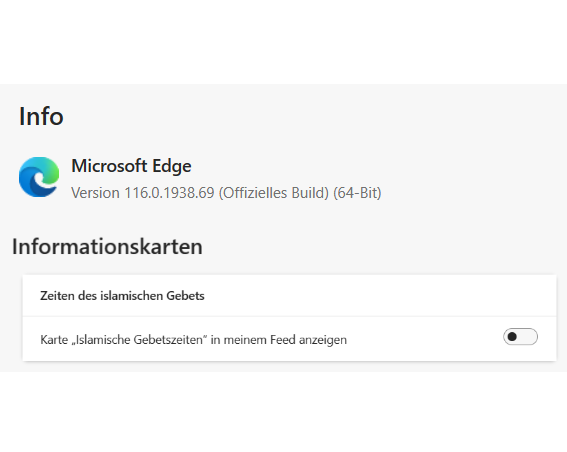This screenshot has height=452, width=567.
Task: Click the word Gebets in the card title
Action: (x=185, y=296)
